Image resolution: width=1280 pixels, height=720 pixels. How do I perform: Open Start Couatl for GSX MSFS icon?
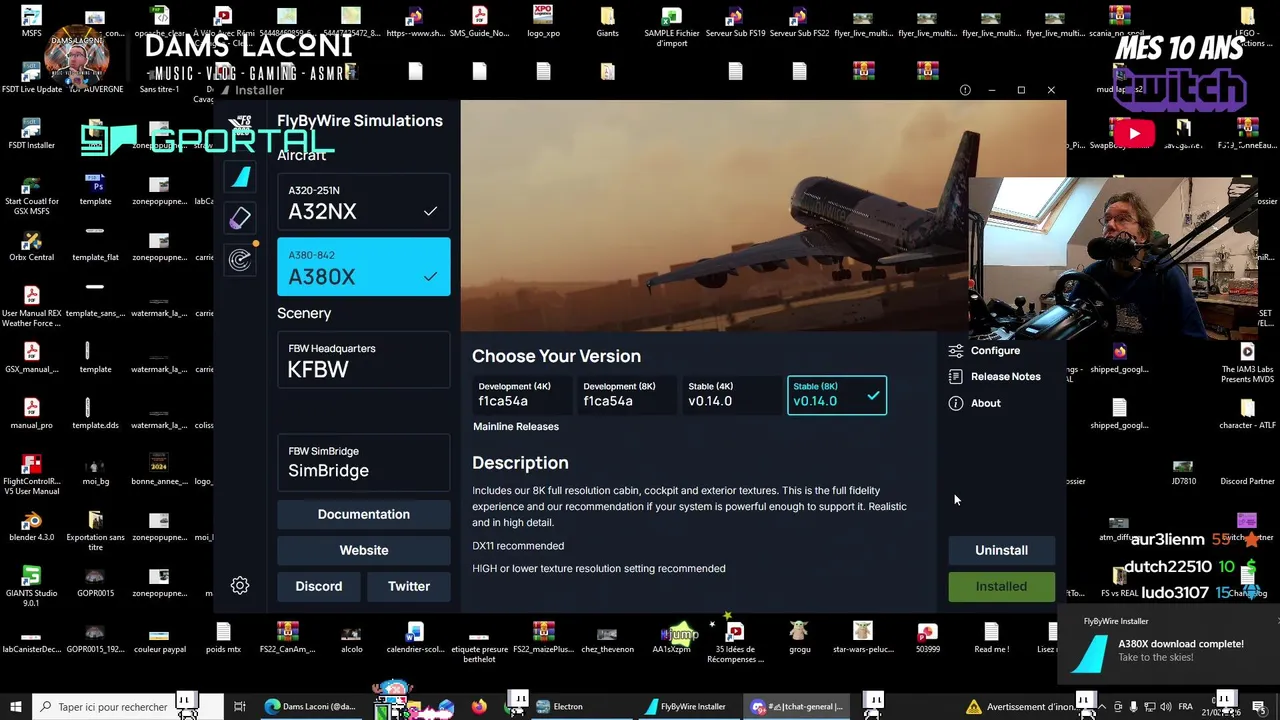(x=31, y=195)
